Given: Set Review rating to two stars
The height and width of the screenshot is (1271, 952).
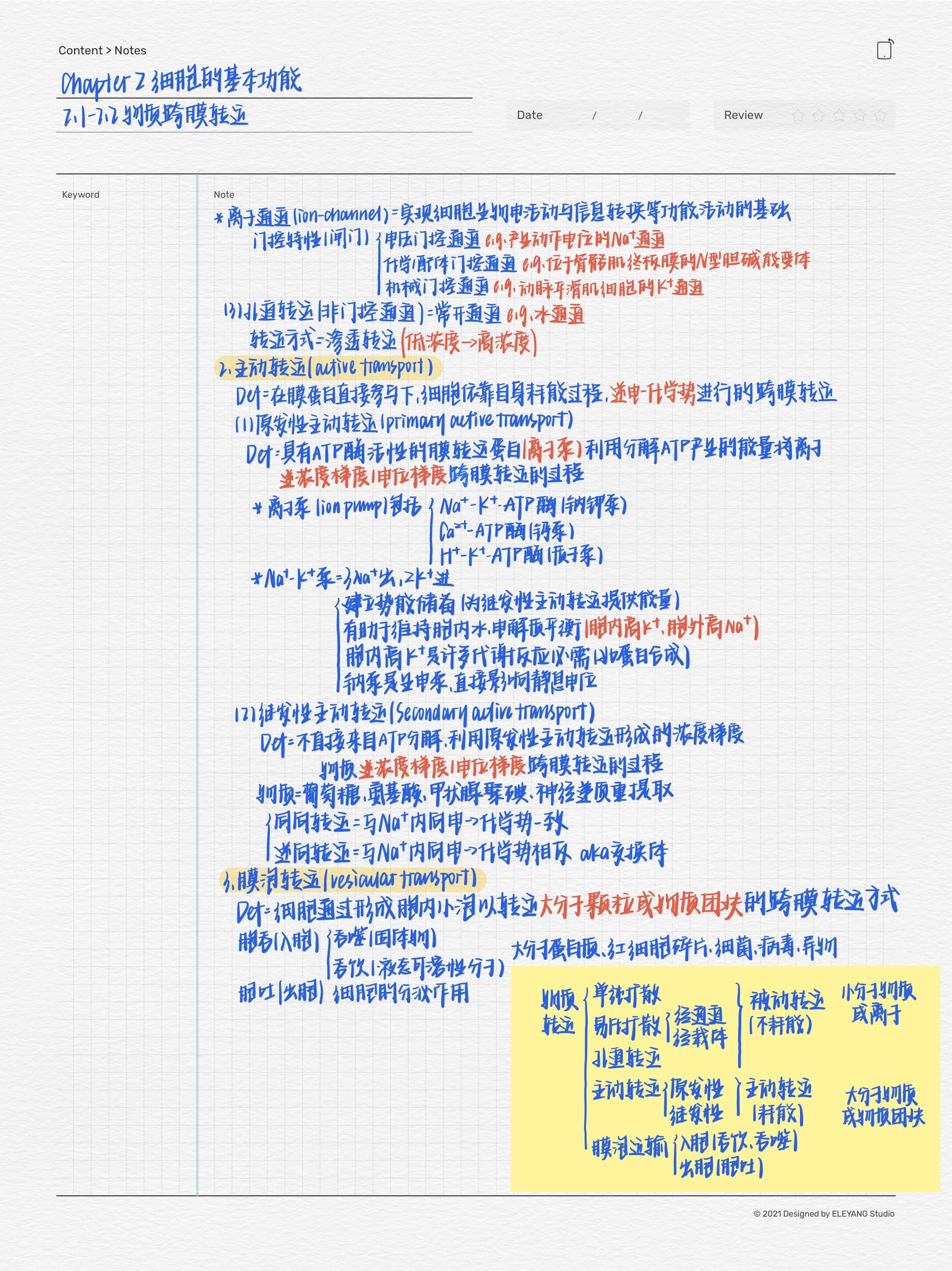Looking at the screenshot, I should point(818,115).
